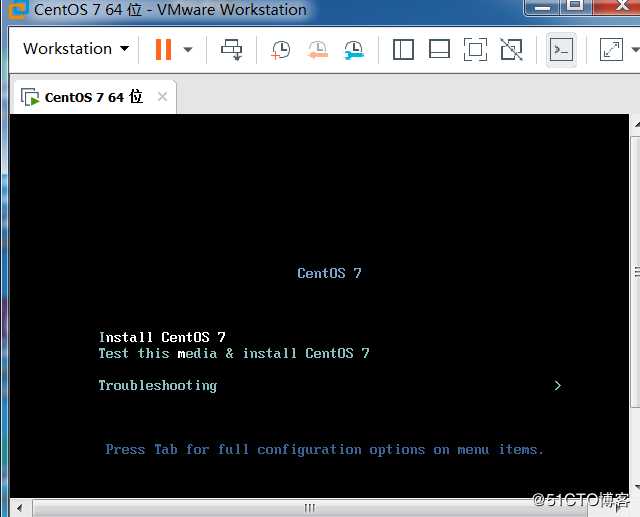
Task: Click the Press Tab hint text
Action: click(x=324, y=449)
